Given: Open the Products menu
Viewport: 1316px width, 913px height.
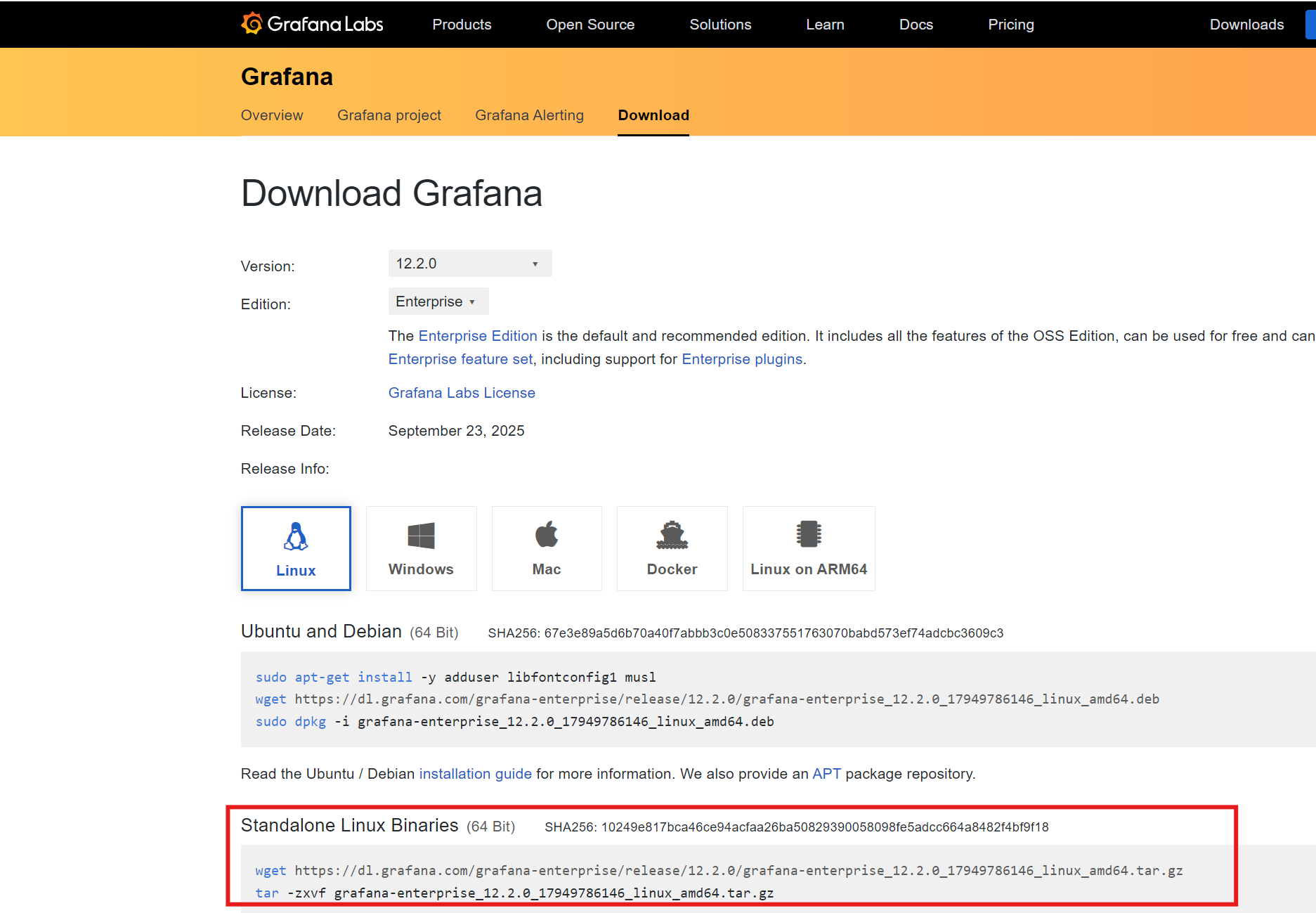Looking at the screenshot, I should point(462,25).
